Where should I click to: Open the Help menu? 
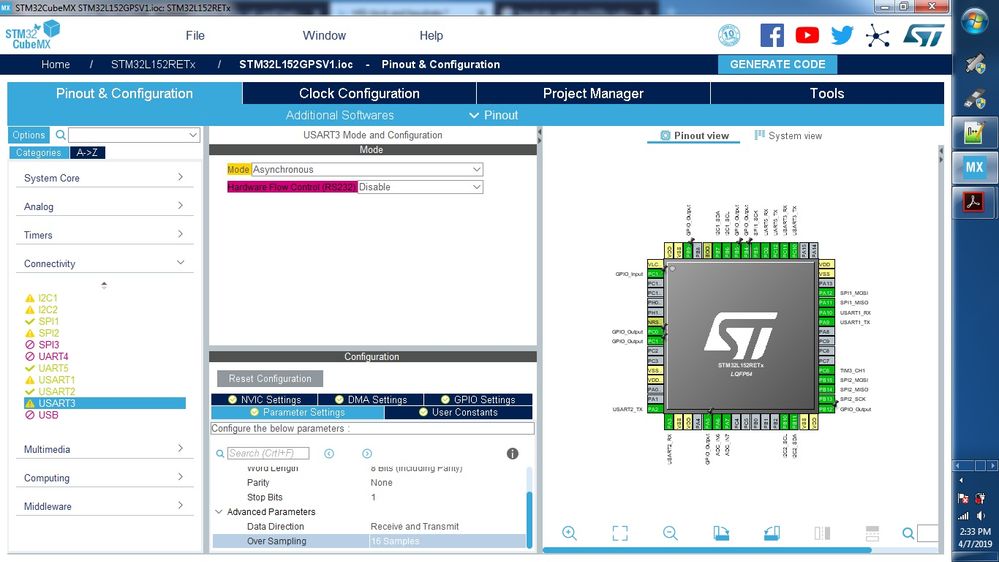(x=431, y=36)
